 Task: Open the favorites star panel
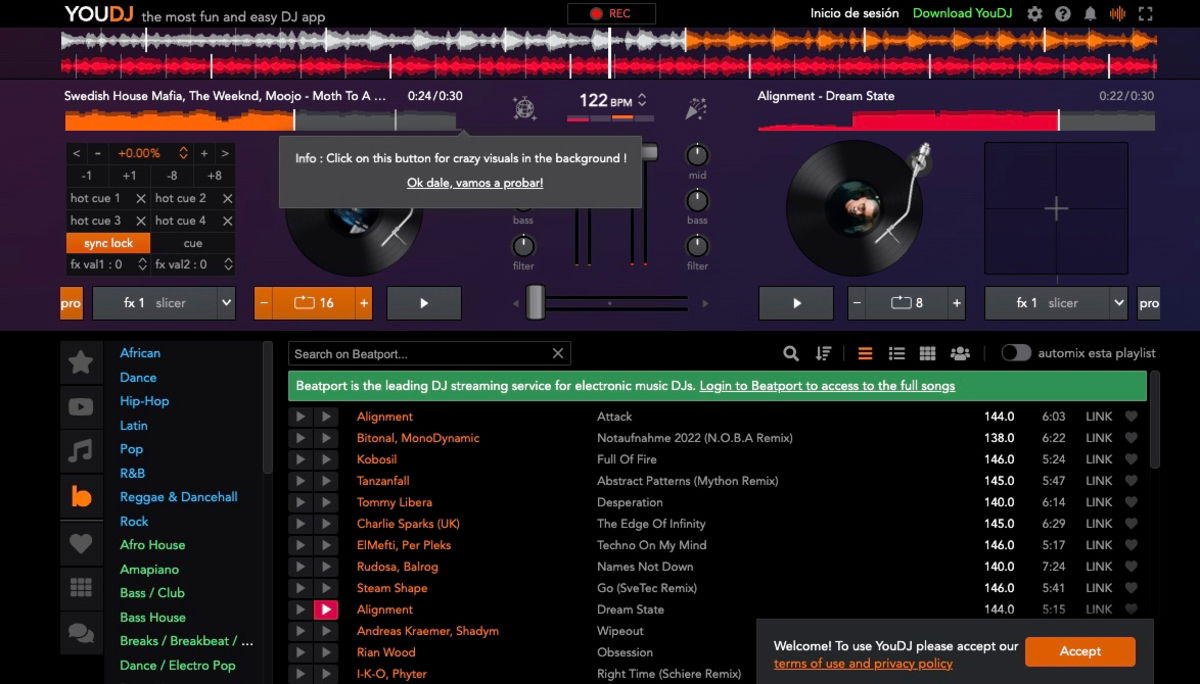(81, 361)
